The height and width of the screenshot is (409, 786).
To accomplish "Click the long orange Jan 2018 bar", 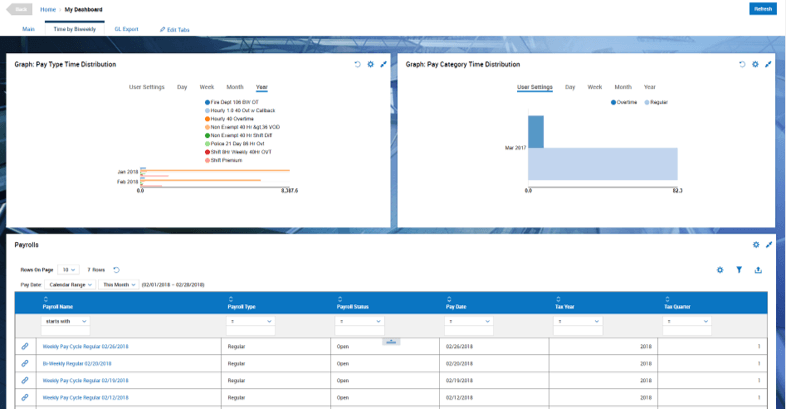I will tap(216, 170).
